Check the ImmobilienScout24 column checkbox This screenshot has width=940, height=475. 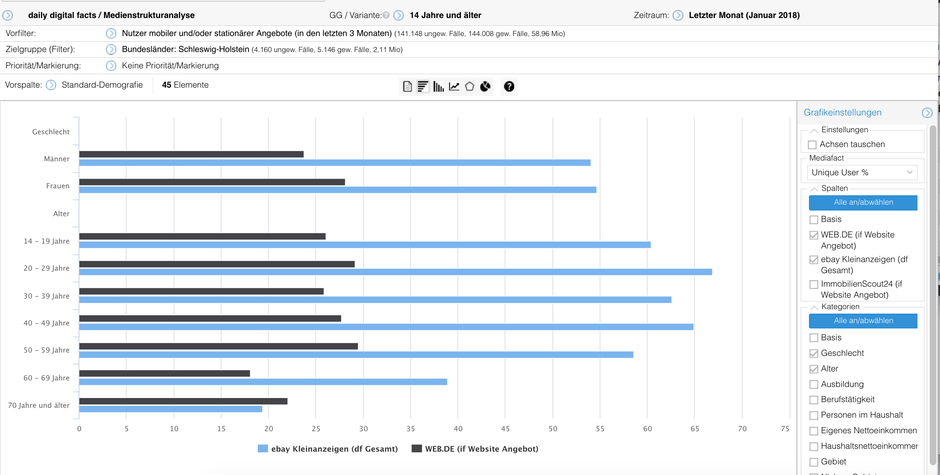tap(814, 284)
